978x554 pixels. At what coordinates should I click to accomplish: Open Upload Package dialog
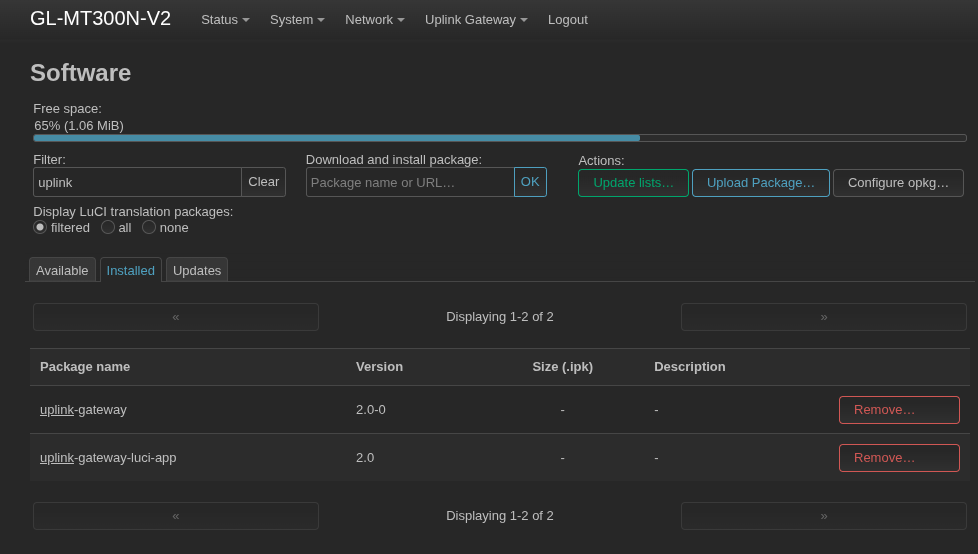pyautogui.click(x=760, y=183)
